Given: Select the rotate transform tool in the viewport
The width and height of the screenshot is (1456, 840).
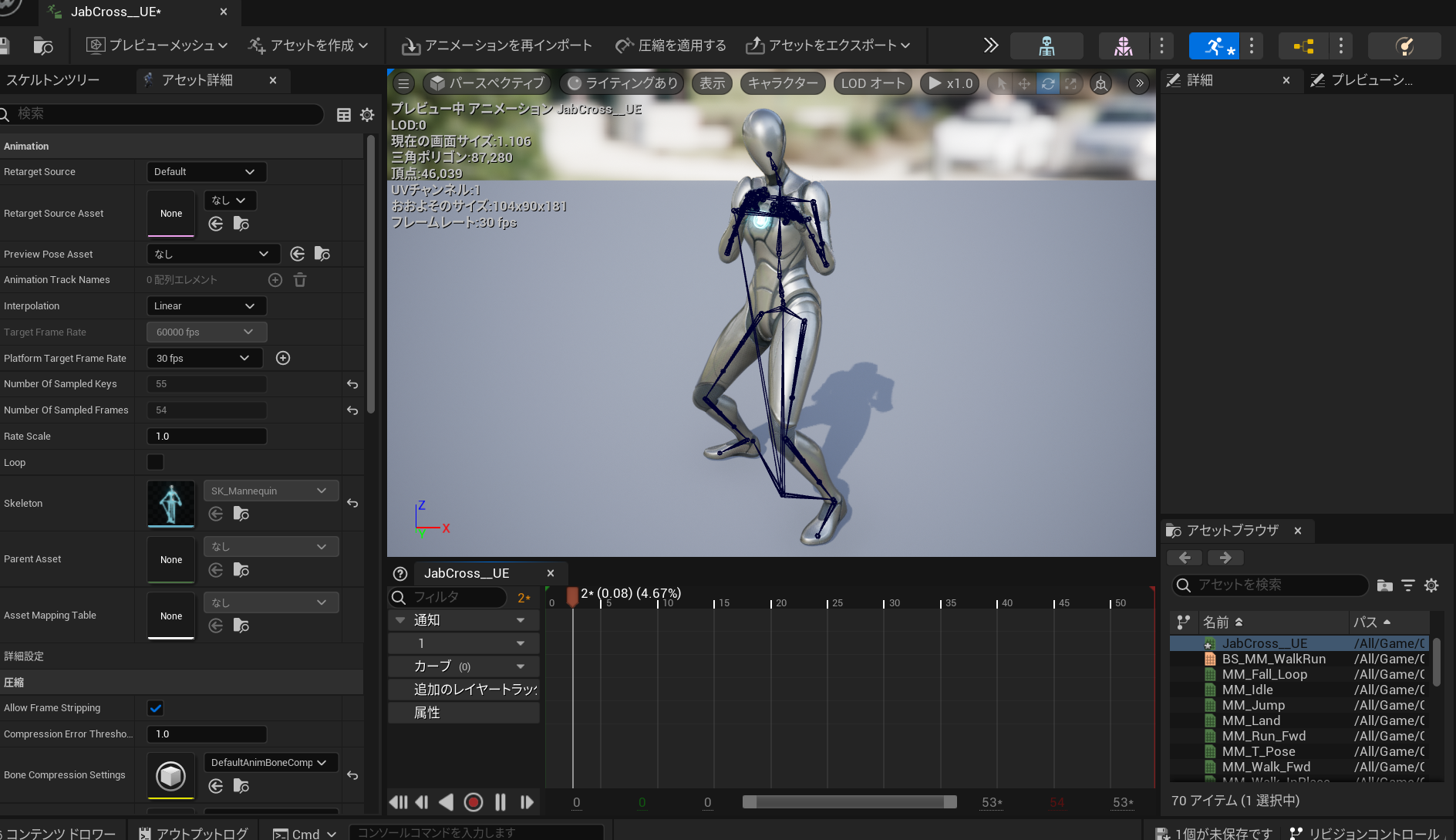Looking at the screenshot, I should (1048, 83).
